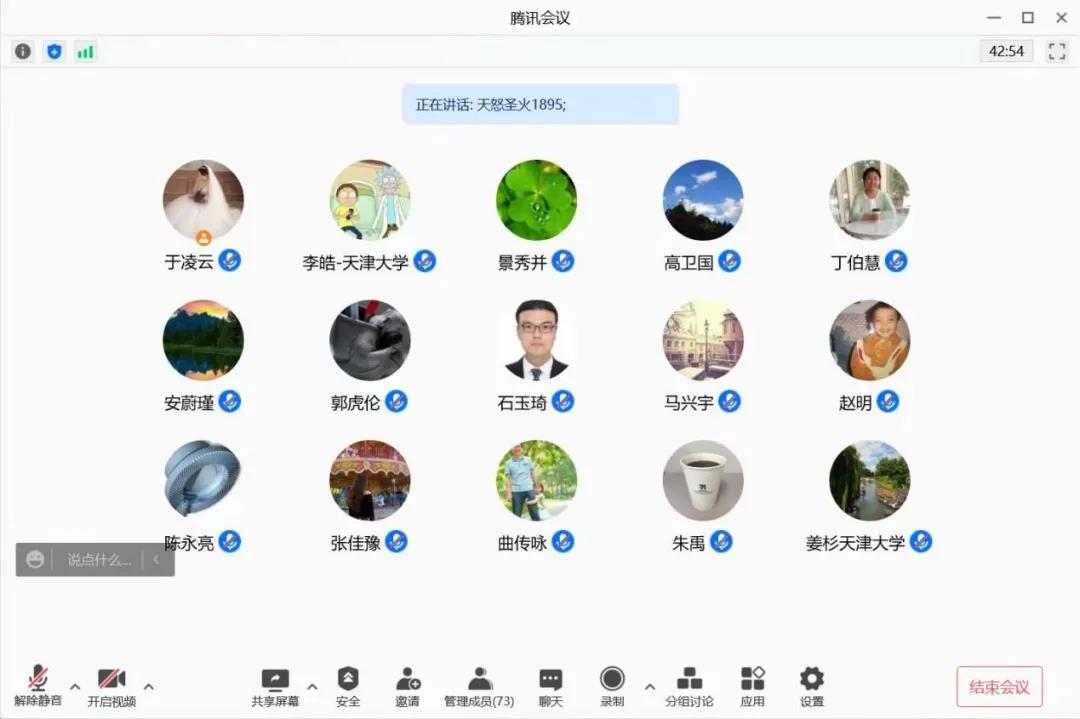Image resolution: width=1080 pixels, height=719 pixels.
Task: Open the Security (安全) tool
Action: tap(347, 686)
